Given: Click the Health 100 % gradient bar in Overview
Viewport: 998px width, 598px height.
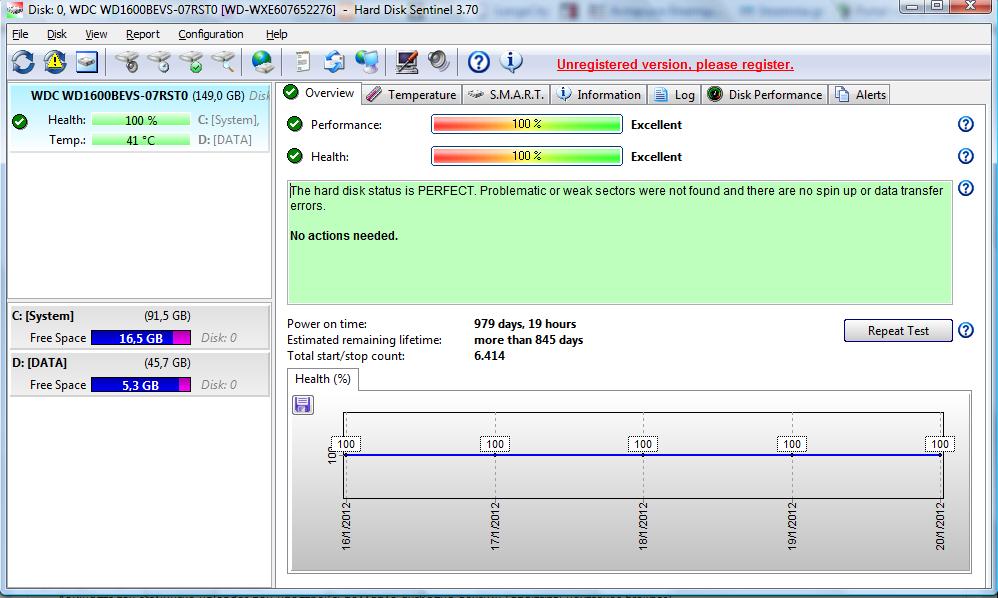Looking at the screenshot, I should (x=526, y=156).
